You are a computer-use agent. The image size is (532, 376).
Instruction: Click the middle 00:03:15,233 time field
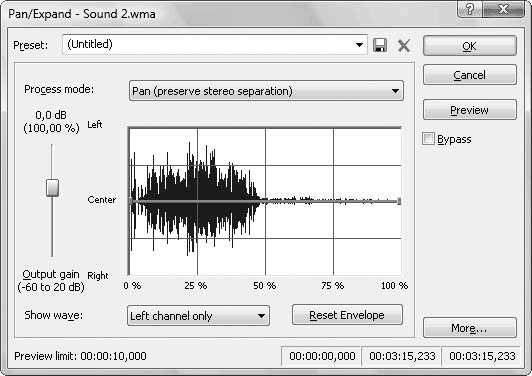(402, 356)
